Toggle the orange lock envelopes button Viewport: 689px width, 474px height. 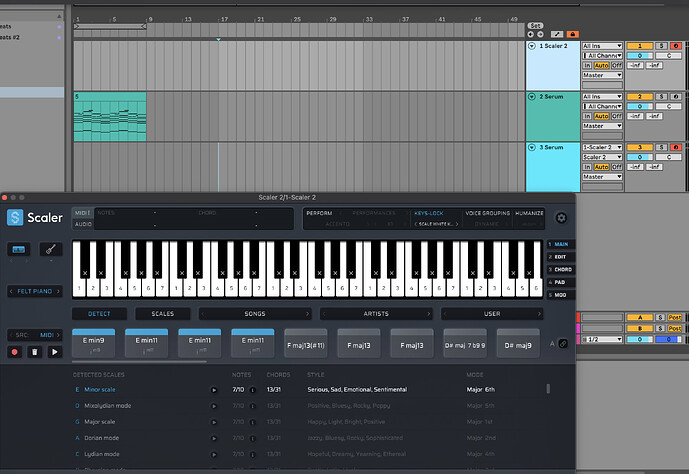coord(573,34)
